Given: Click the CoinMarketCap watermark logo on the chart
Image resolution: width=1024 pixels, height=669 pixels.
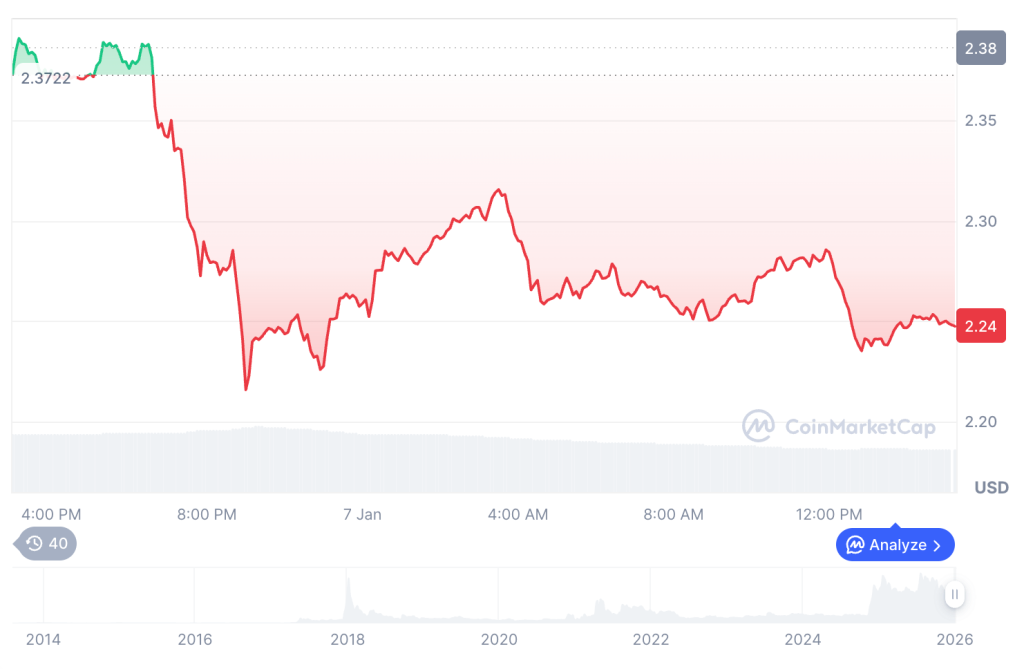Looking at the screenshot, I should [761, 426].
